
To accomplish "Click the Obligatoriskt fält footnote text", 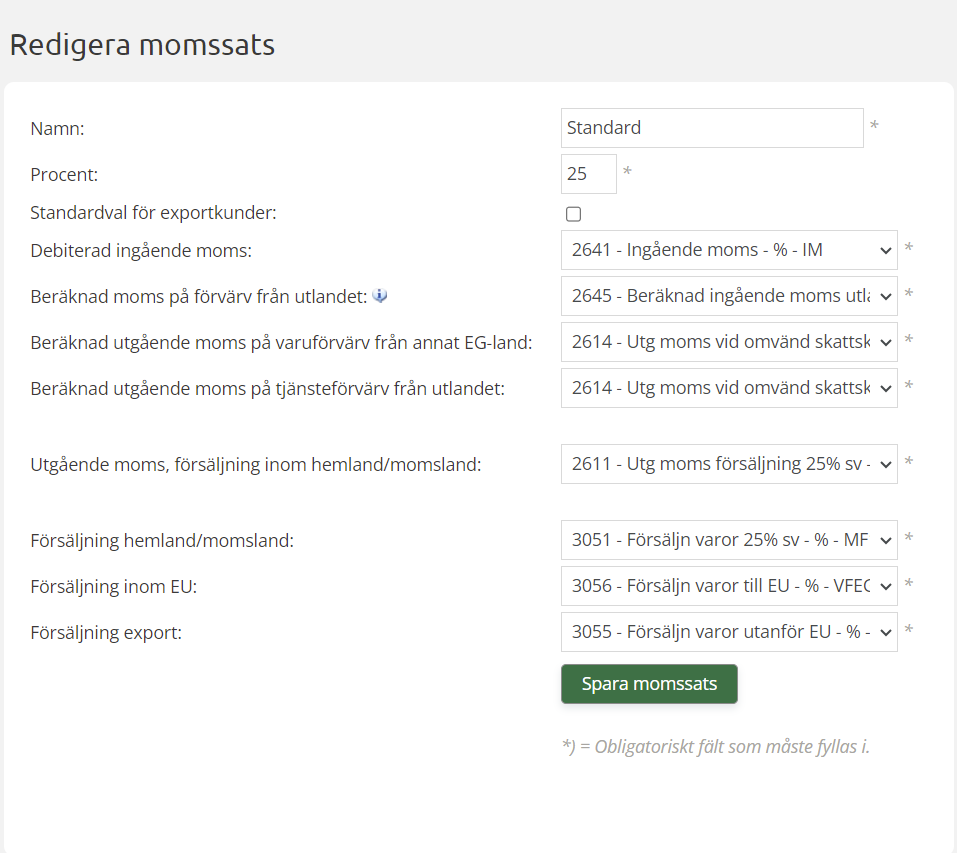I will coord(716,747).
